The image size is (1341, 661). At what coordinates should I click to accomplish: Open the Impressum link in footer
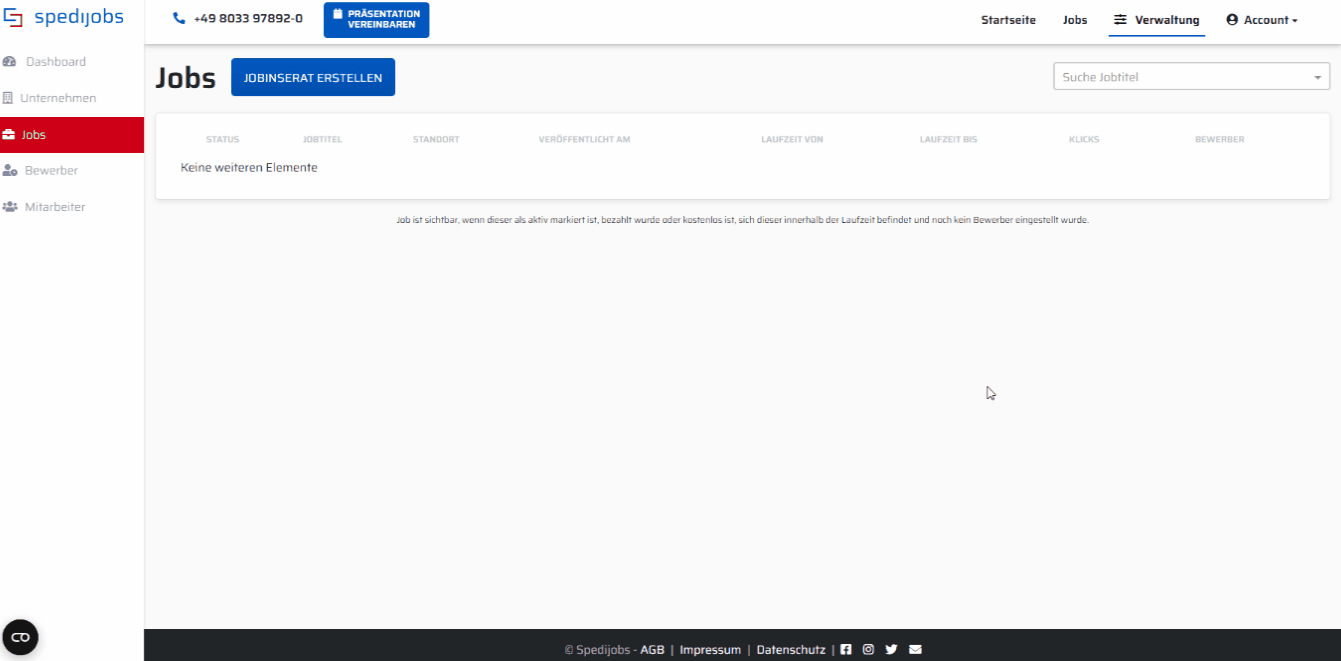coord(710,650)
